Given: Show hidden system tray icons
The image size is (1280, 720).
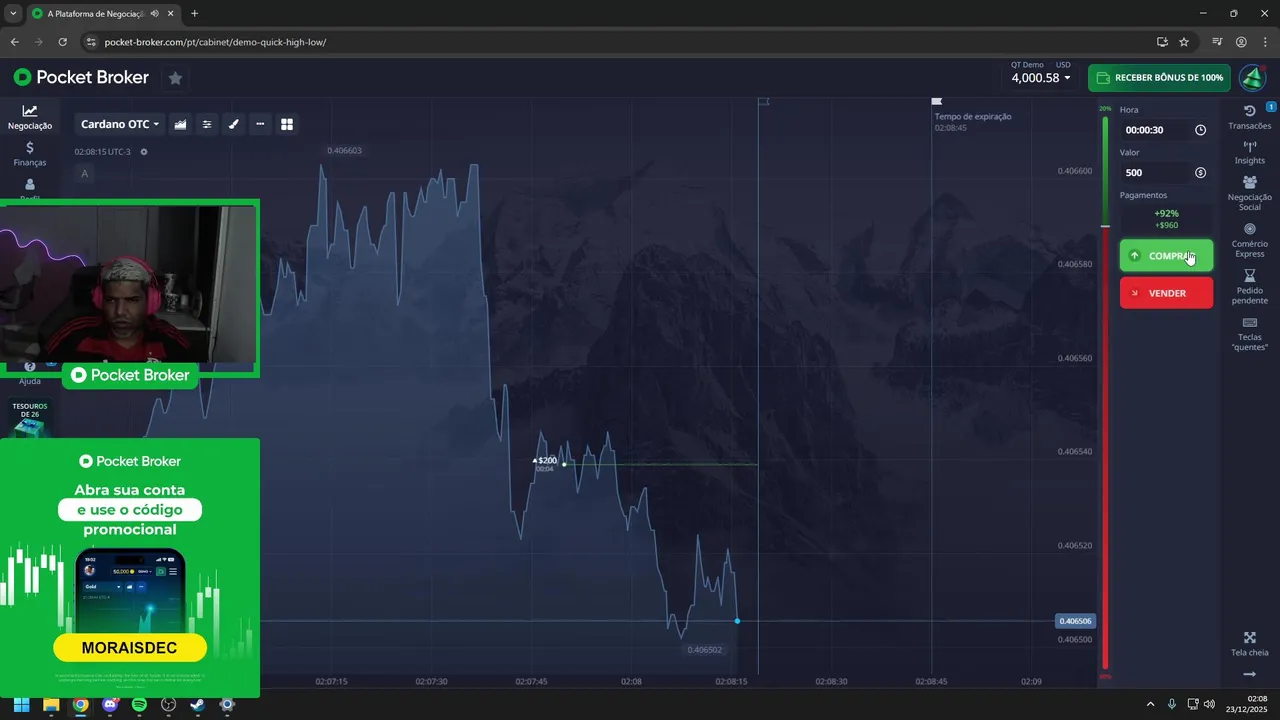Looking at the screenshot, I should click(1152, 705).
